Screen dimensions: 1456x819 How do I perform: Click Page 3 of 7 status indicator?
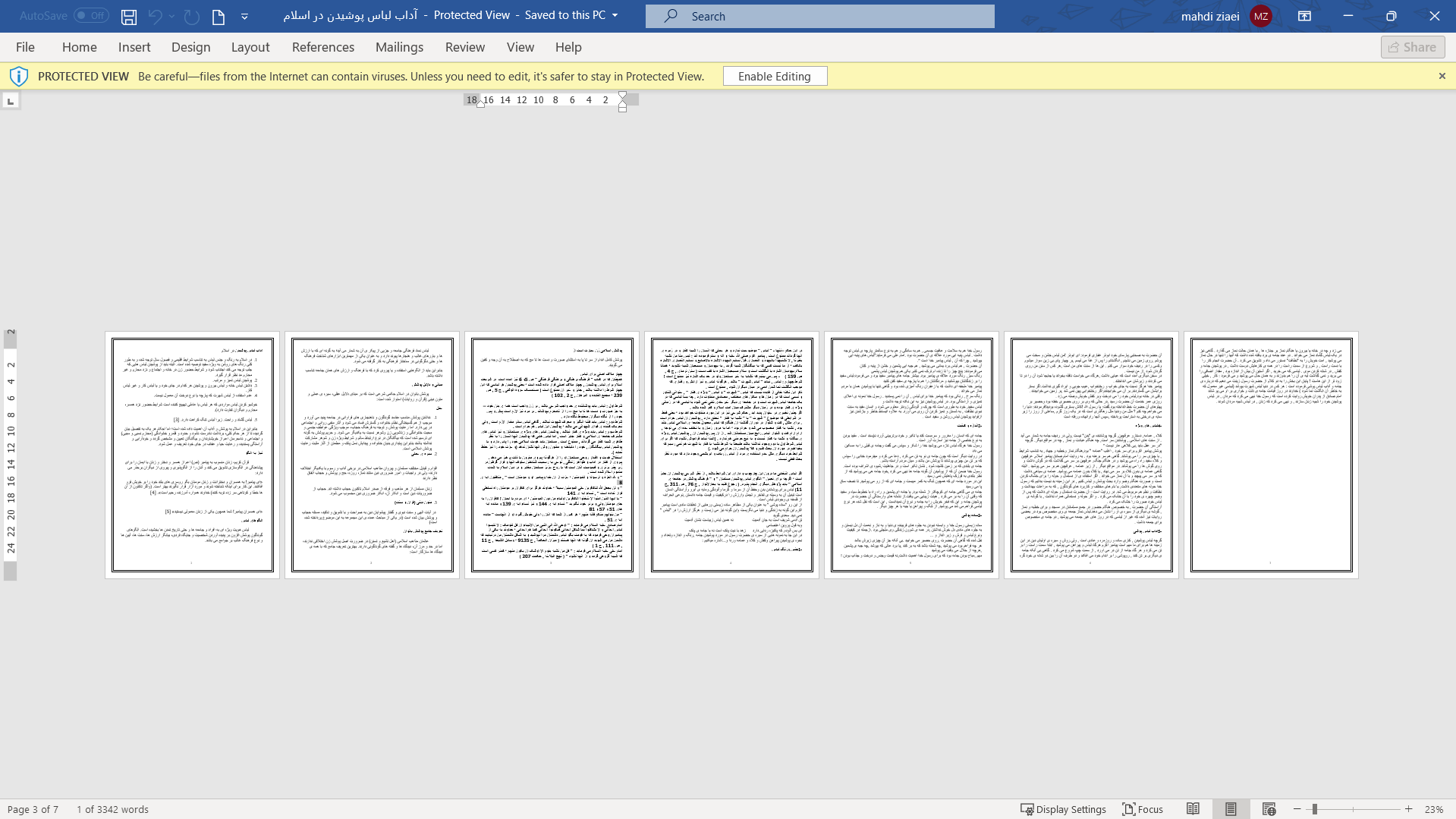pyautogui.click(x=33, y=809)
